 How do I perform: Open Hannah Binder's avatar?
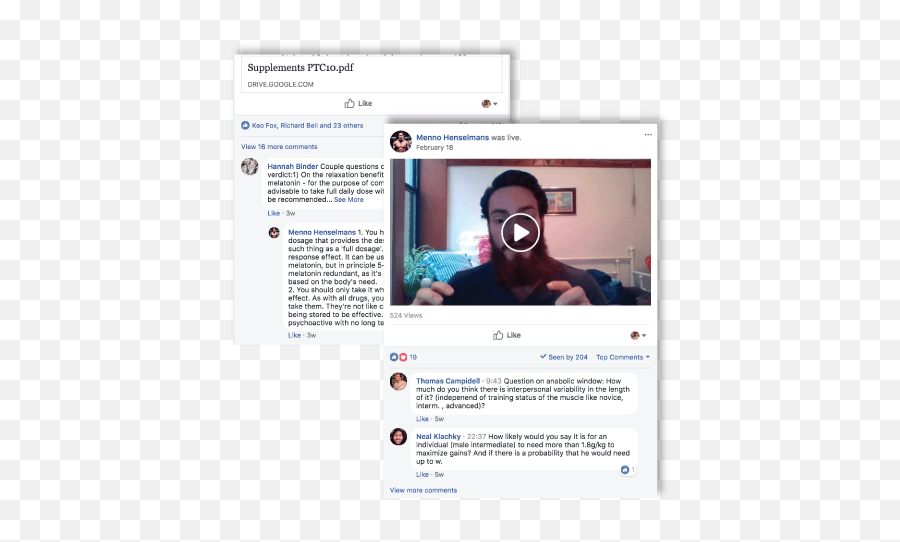coord(250,167)
